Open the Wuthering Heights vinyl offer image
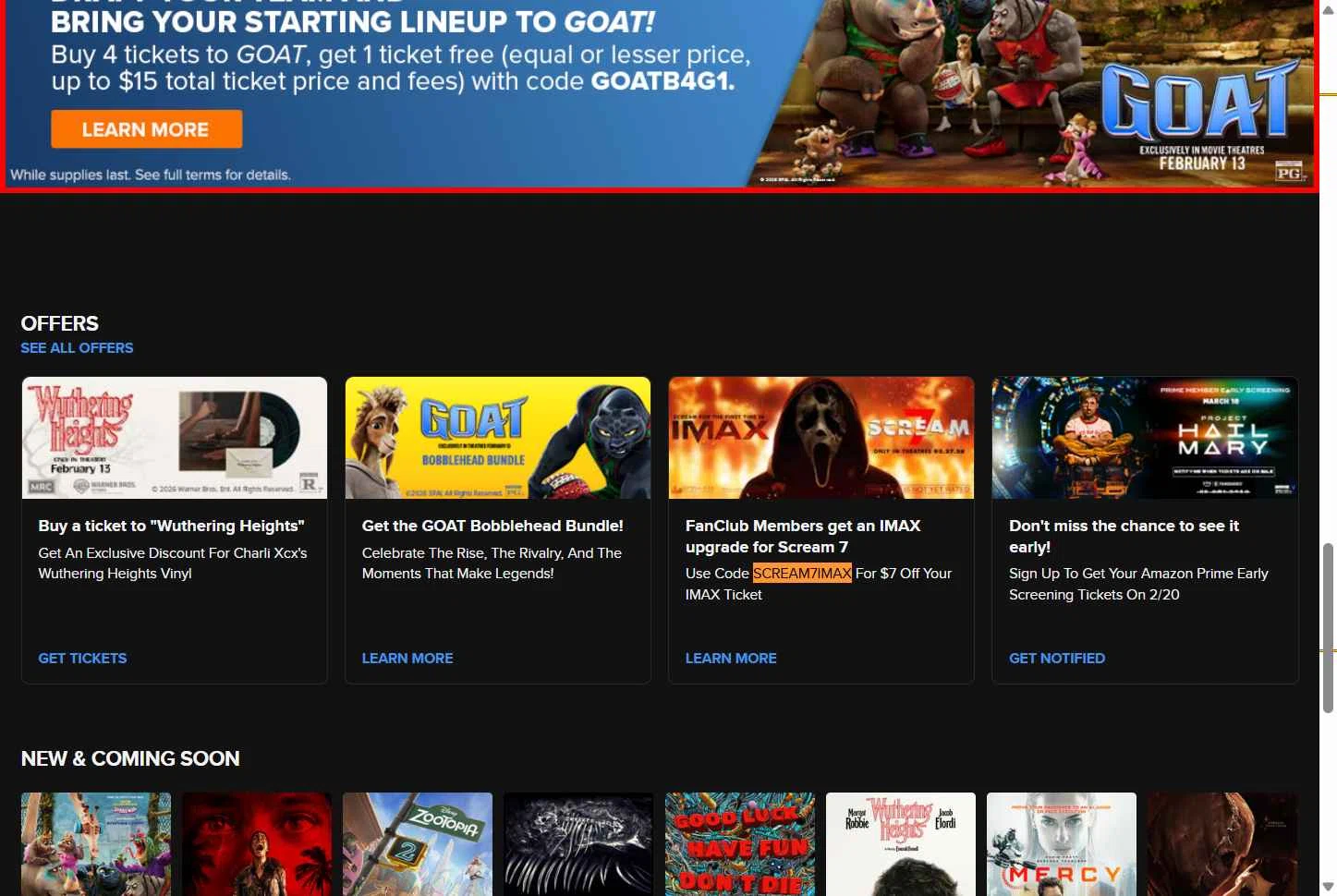 [x=175, y=438]
